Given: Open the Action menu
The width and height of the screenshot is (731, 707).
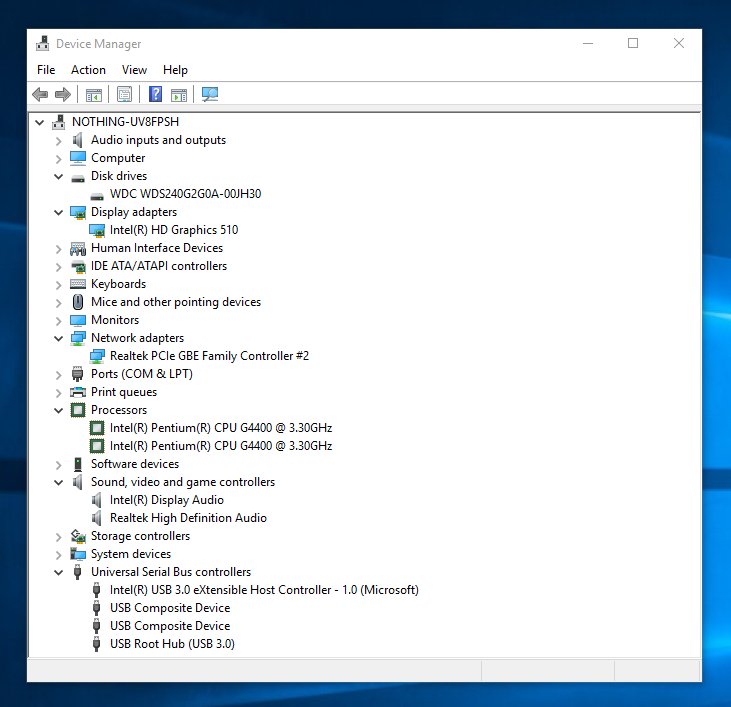Looking at the screenshot, I should point(88,70).
